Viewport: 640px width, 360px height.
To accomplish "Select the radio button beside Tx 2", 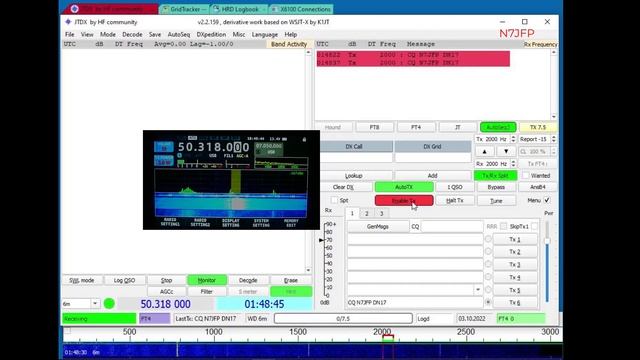I will click(488, 252).
